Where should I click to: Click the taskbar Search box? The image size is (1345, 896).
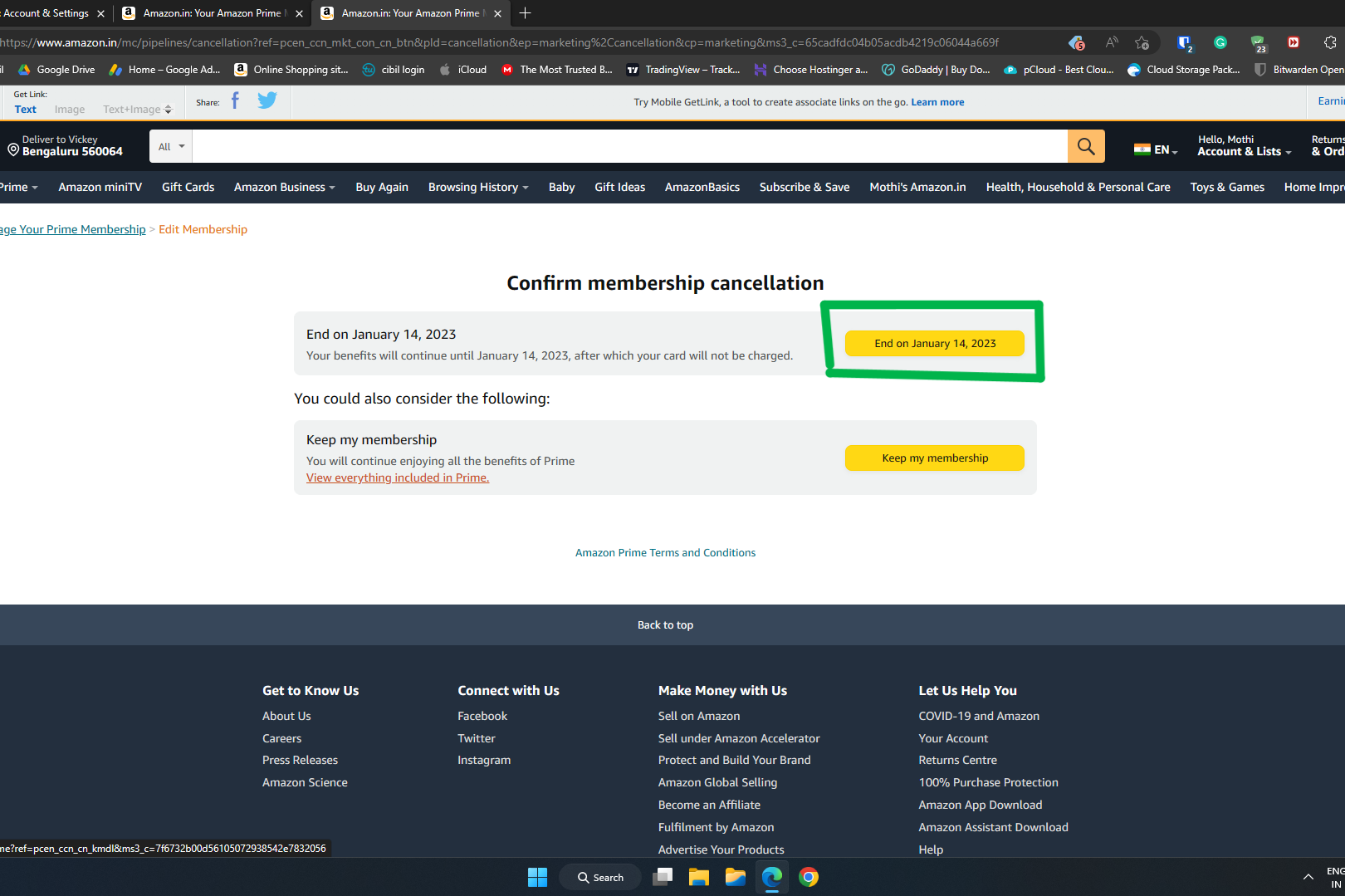601,877
